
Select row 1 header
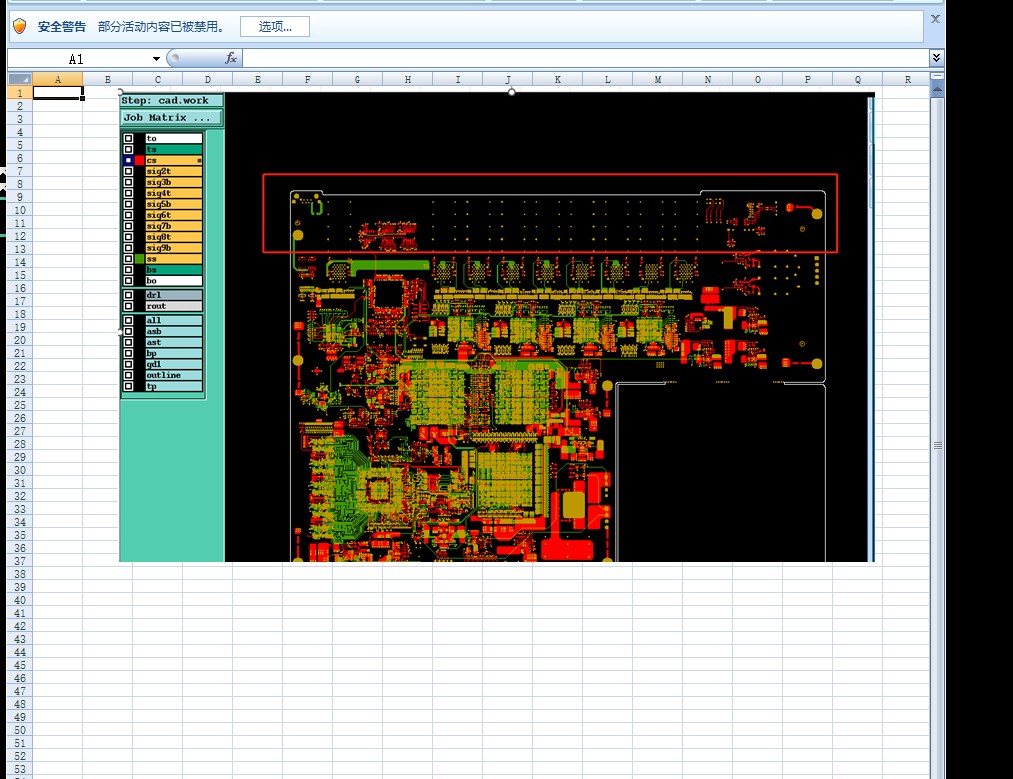pos(19,93)
